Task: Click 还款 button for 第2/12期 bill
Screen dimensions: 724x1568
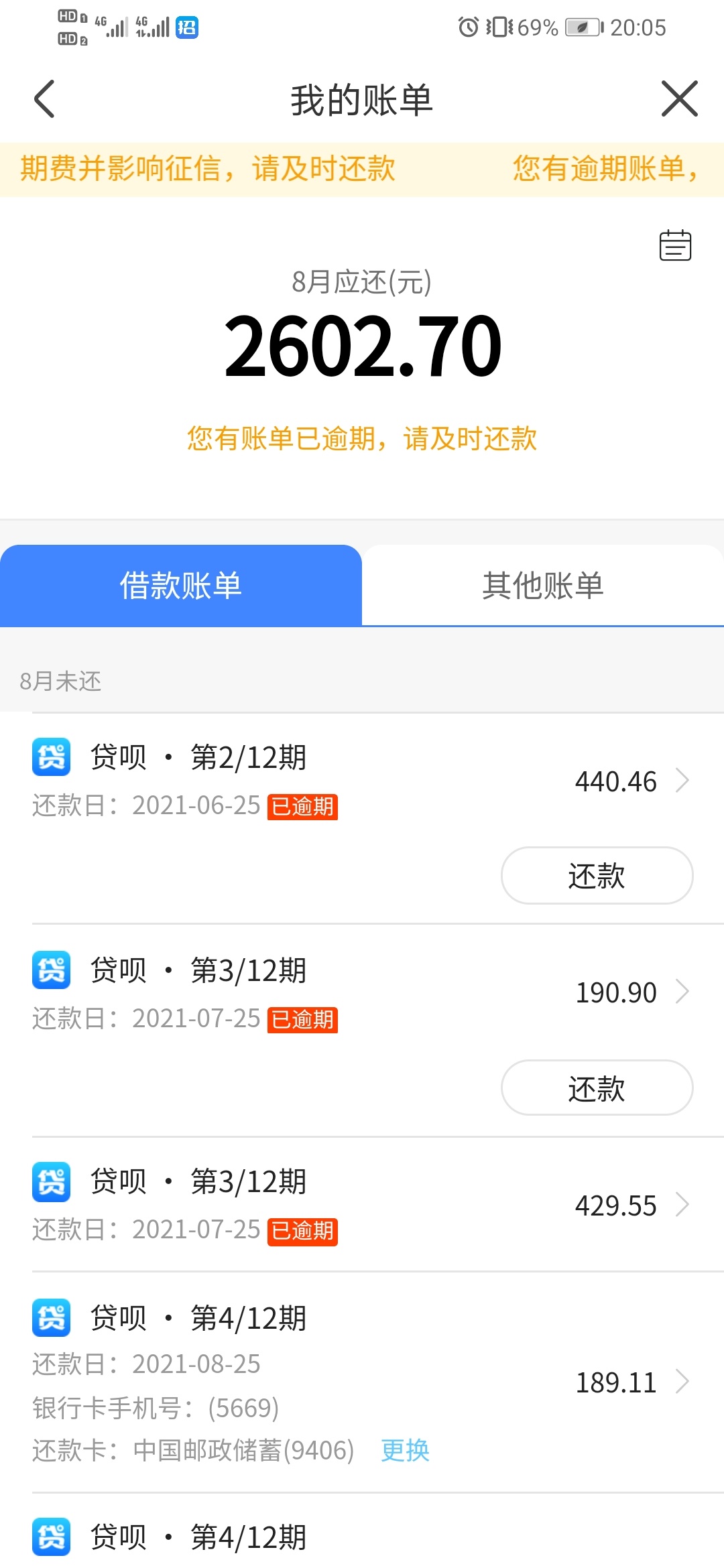Action: [x=597, y=875]
